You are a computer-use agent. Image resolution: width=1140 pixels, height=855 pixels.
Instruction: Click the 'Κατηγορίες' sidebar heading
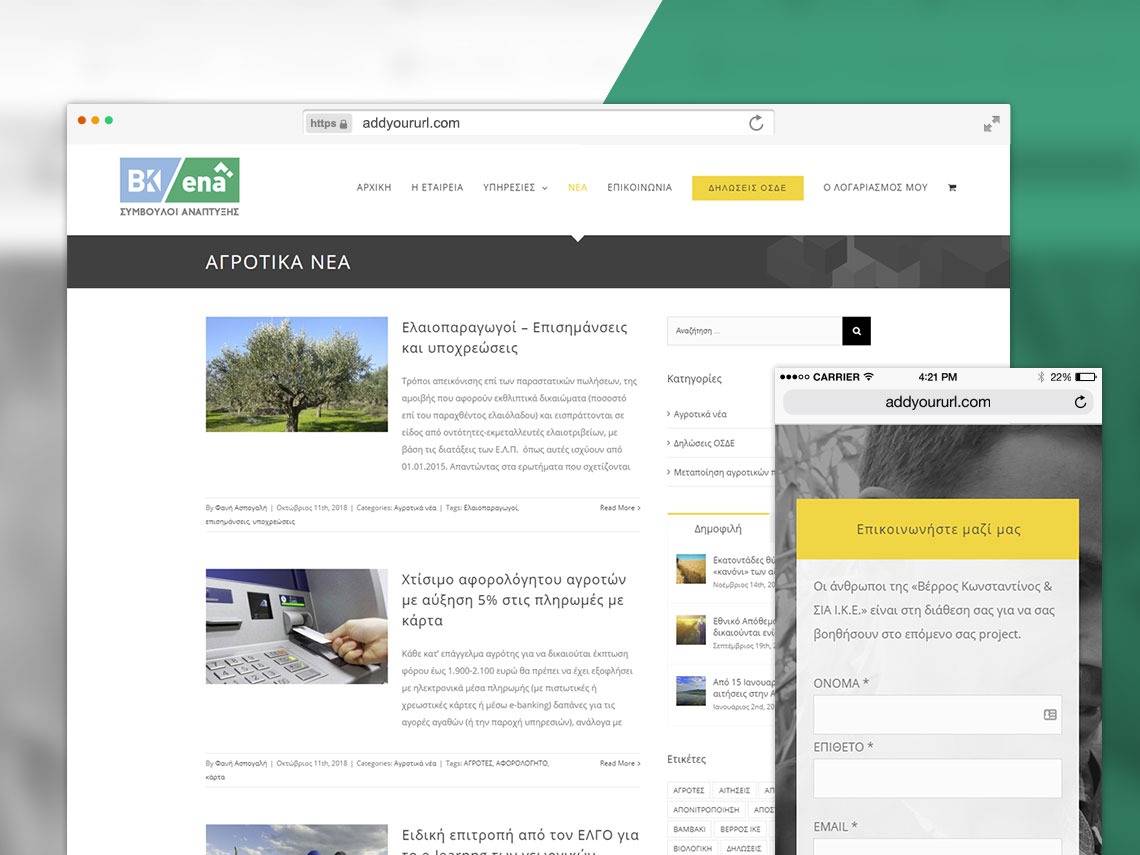coord(694,379)
